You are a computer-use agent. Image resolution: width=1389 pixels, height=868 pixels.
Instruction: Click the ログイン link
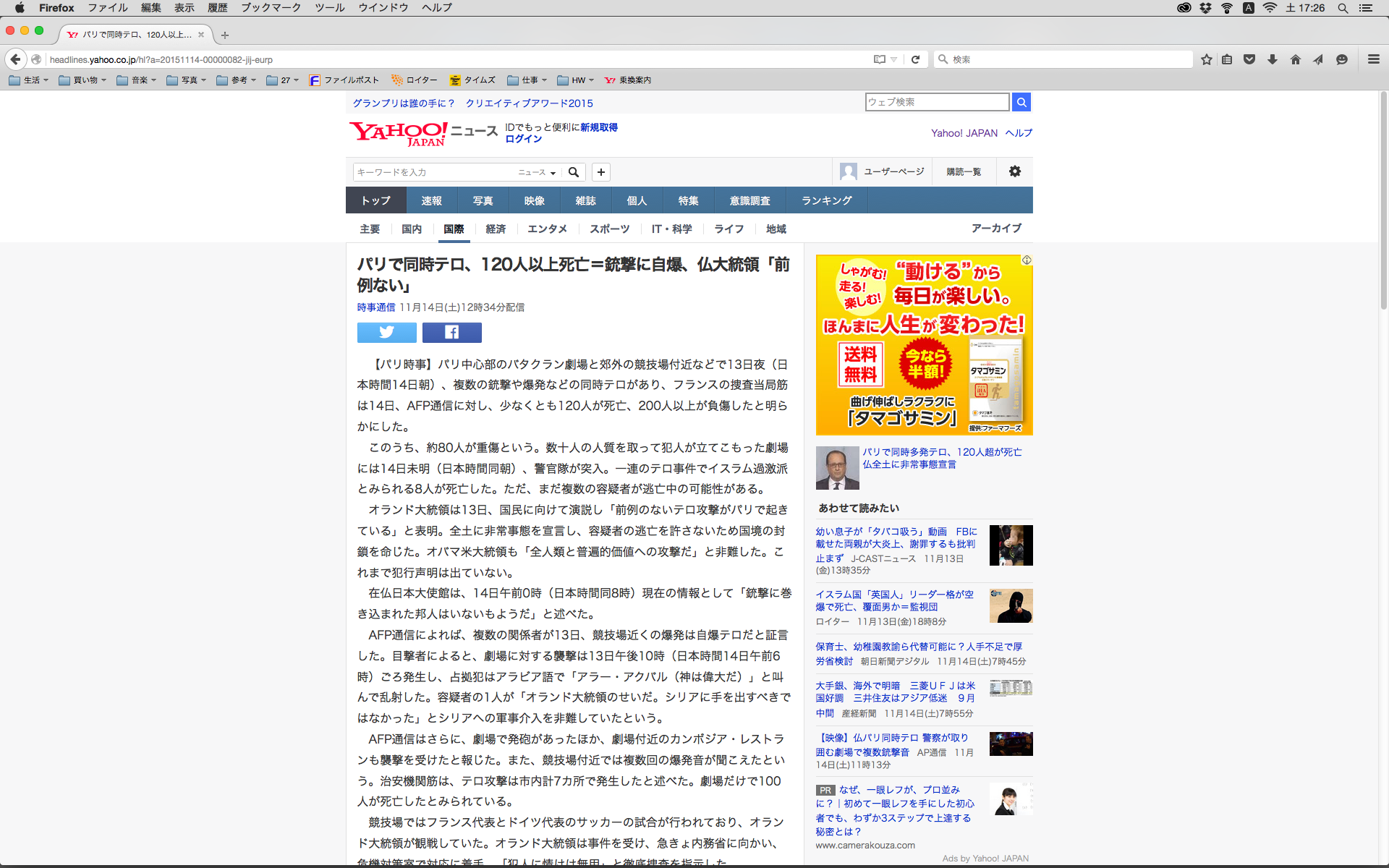pos(523,139)
